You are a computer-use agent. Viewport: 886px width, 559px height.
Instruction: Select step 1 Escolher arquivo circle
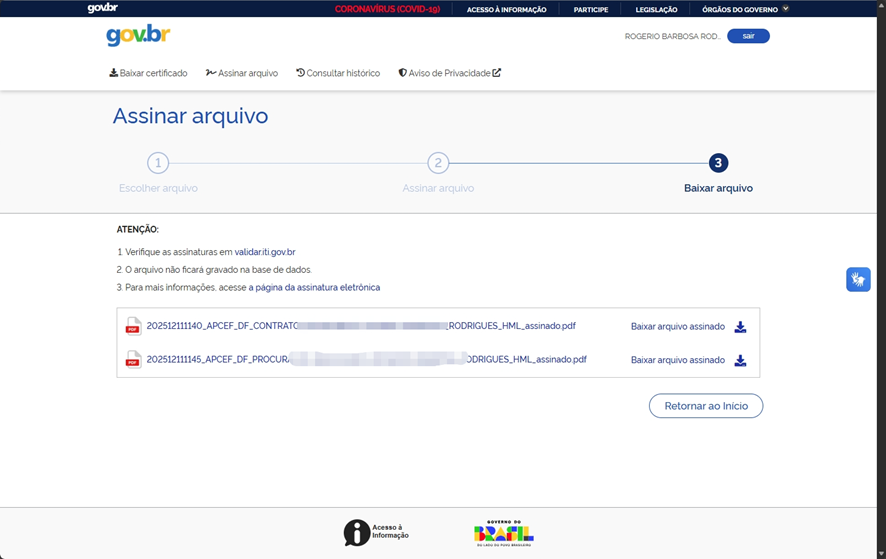click(158, 163)
